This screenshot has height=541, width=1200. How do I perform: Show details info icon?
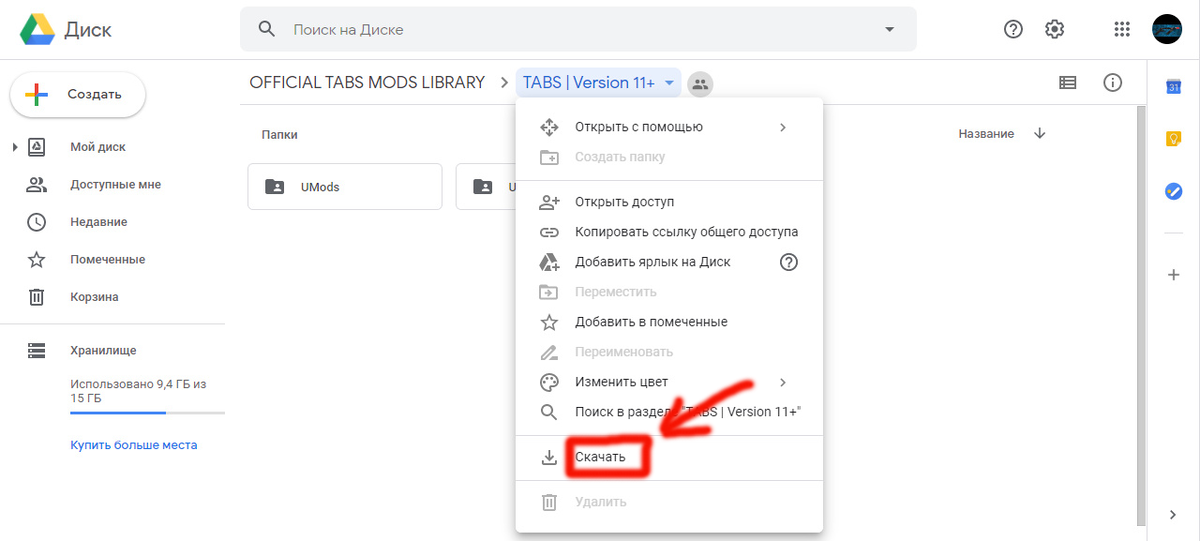pyautogui.click(x=1112, y=83)
